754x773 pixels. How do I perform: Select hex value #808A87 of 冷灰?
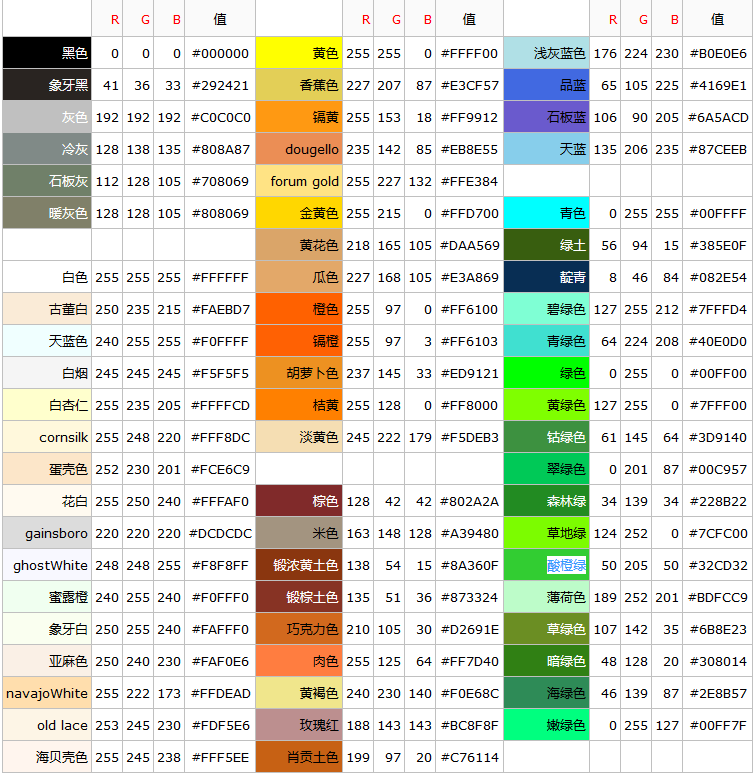coord(220,149)
